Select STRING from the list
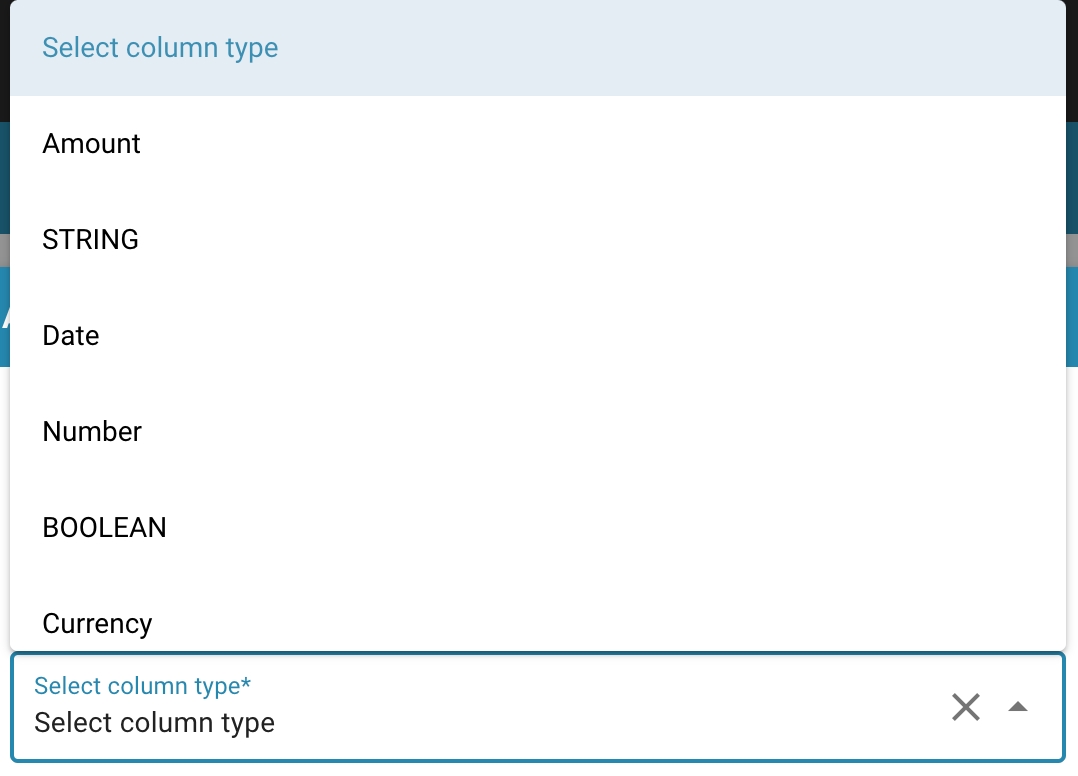 [x=91, y=240]
